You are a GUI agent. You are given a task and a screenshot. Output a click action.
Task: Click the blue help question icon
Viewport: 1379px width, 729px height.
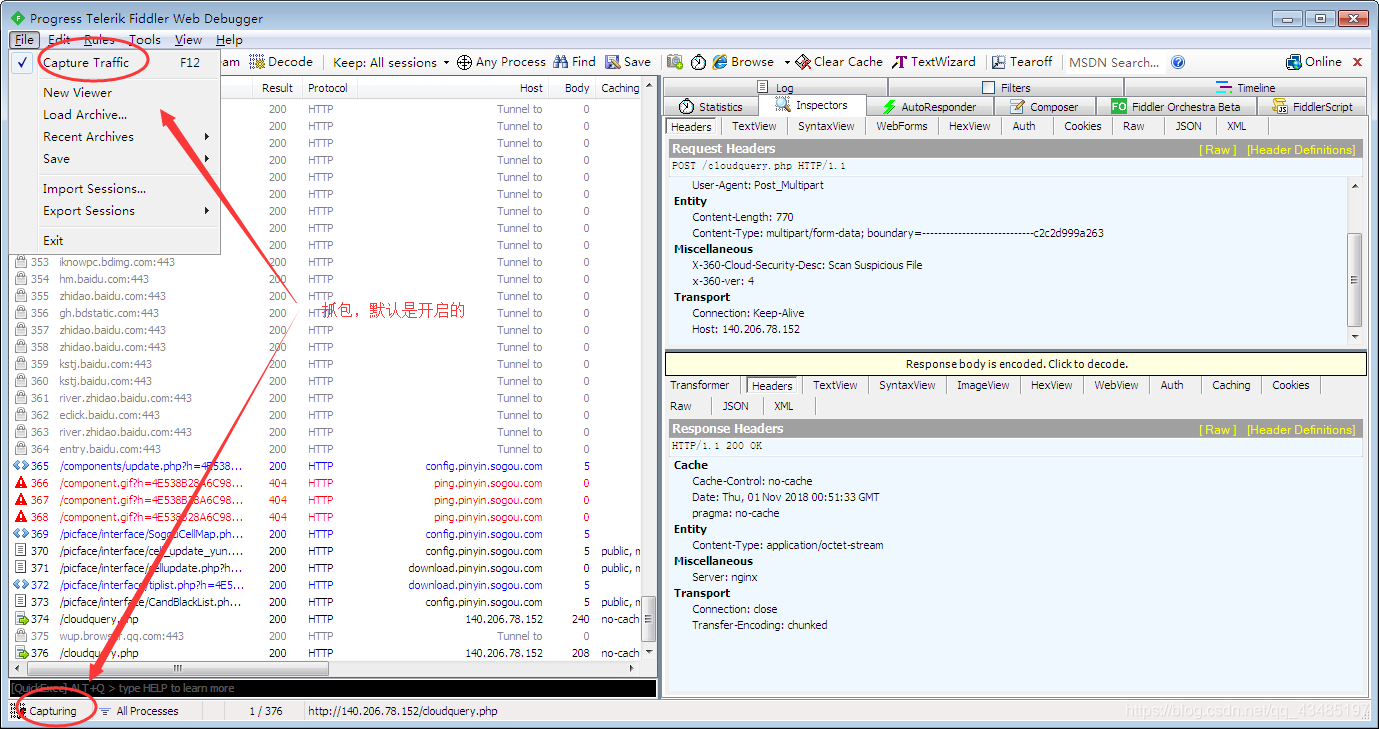click(x=1178, y=62)
